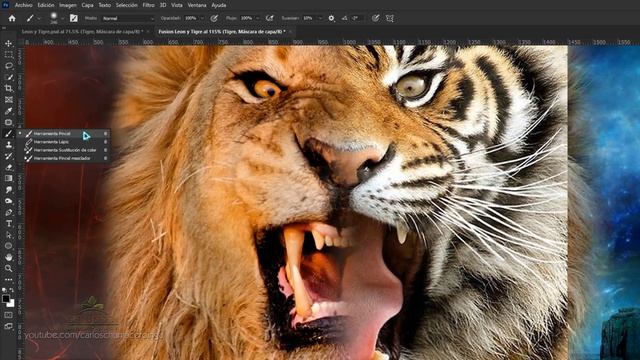Open the Archivo menu
The height and width of the screenshot is (360, 640).
23,5
